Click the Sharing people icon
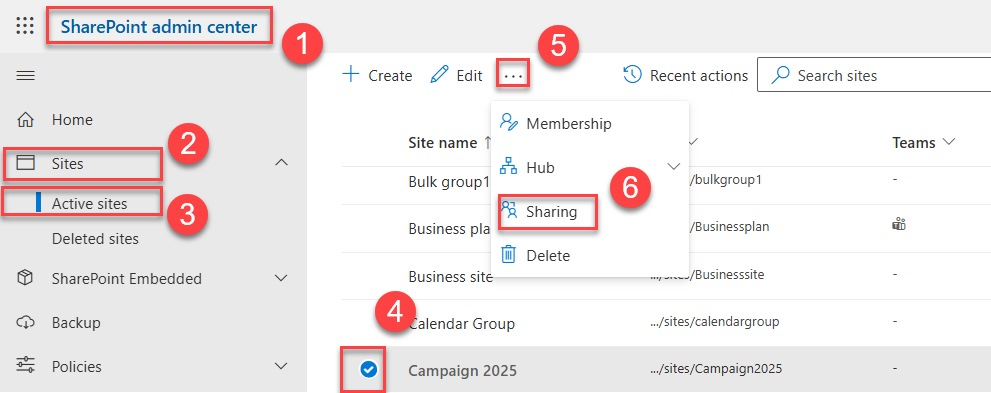Screen dimensions: 991x393 tap(509, 211)
